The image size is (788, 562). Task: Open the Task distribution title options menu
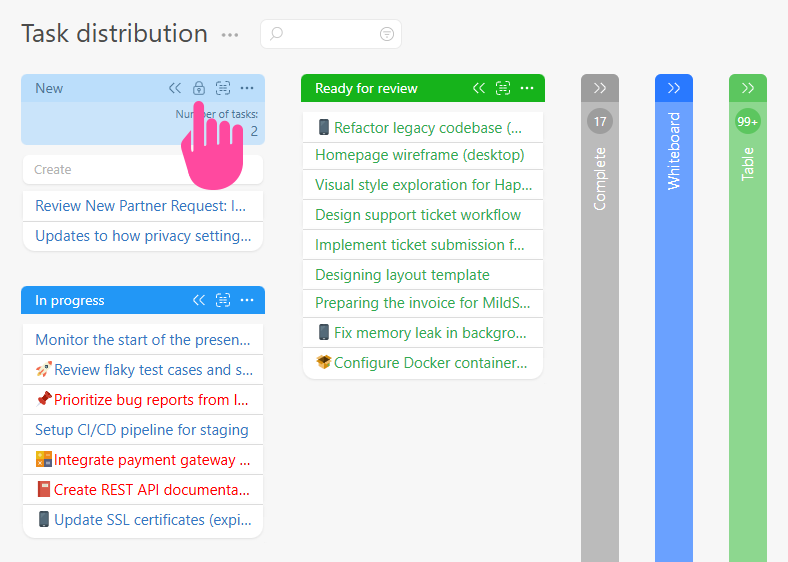[x=230, y=35]
